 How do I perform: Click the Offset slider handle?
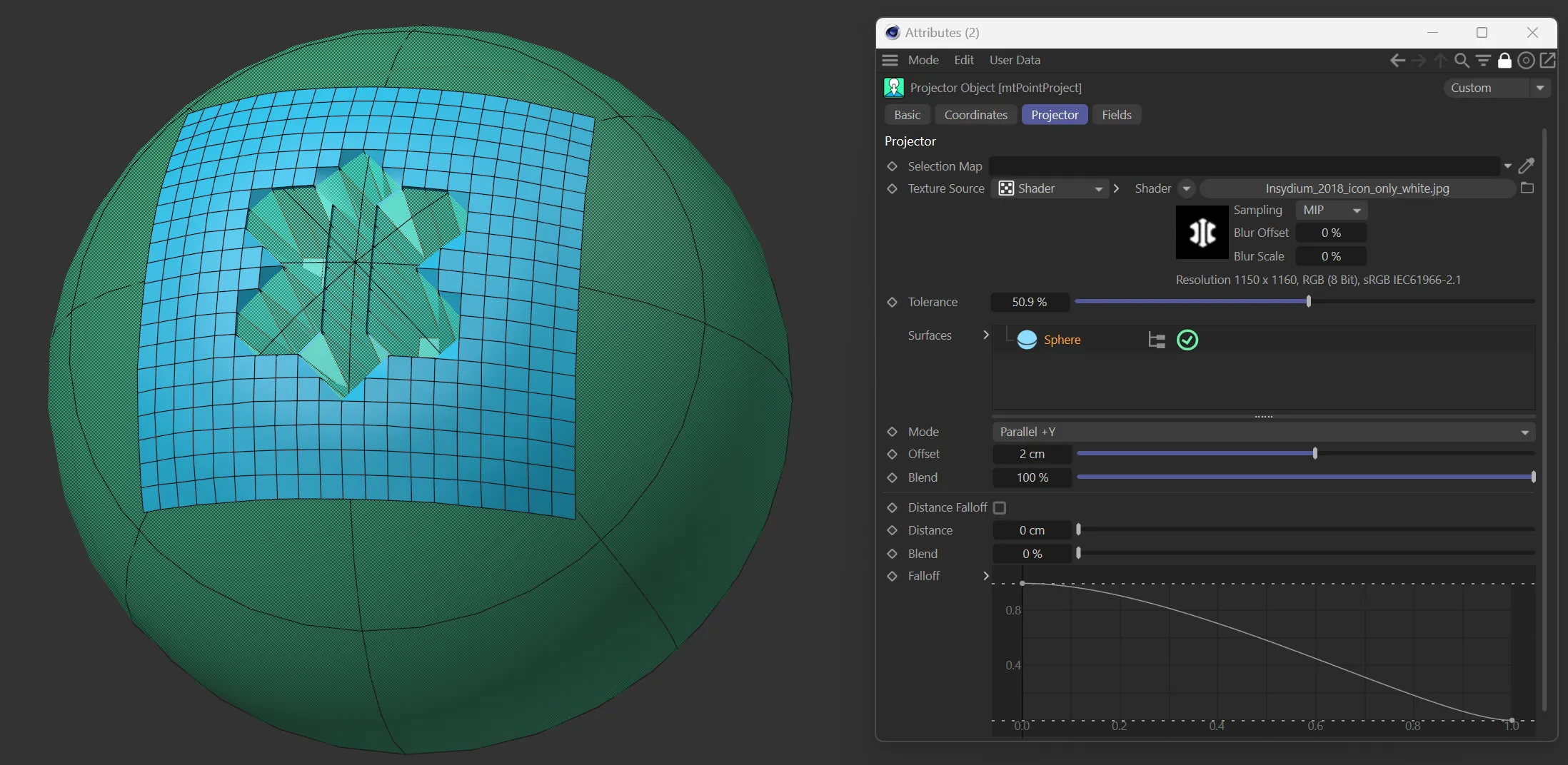(1315, 454)
